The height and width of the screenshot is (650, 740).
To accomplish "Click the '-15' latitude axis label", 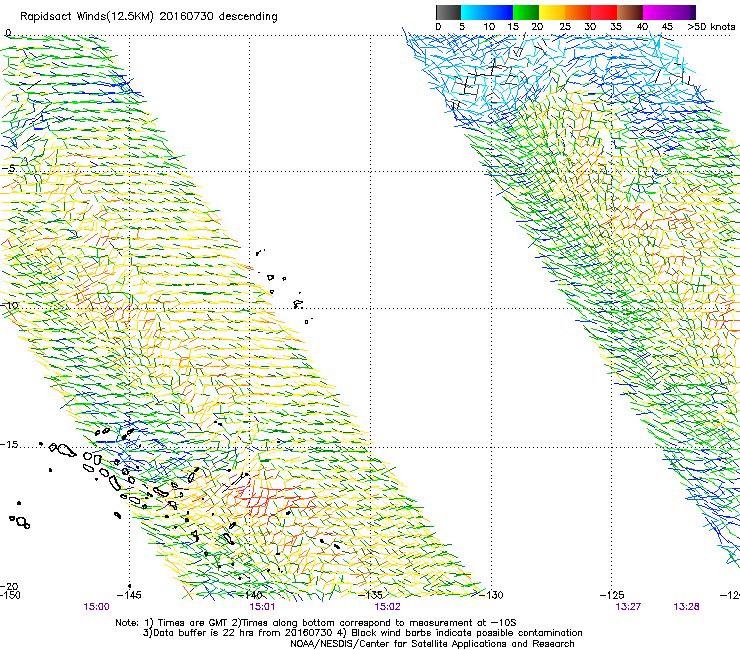I will point(9,445).
